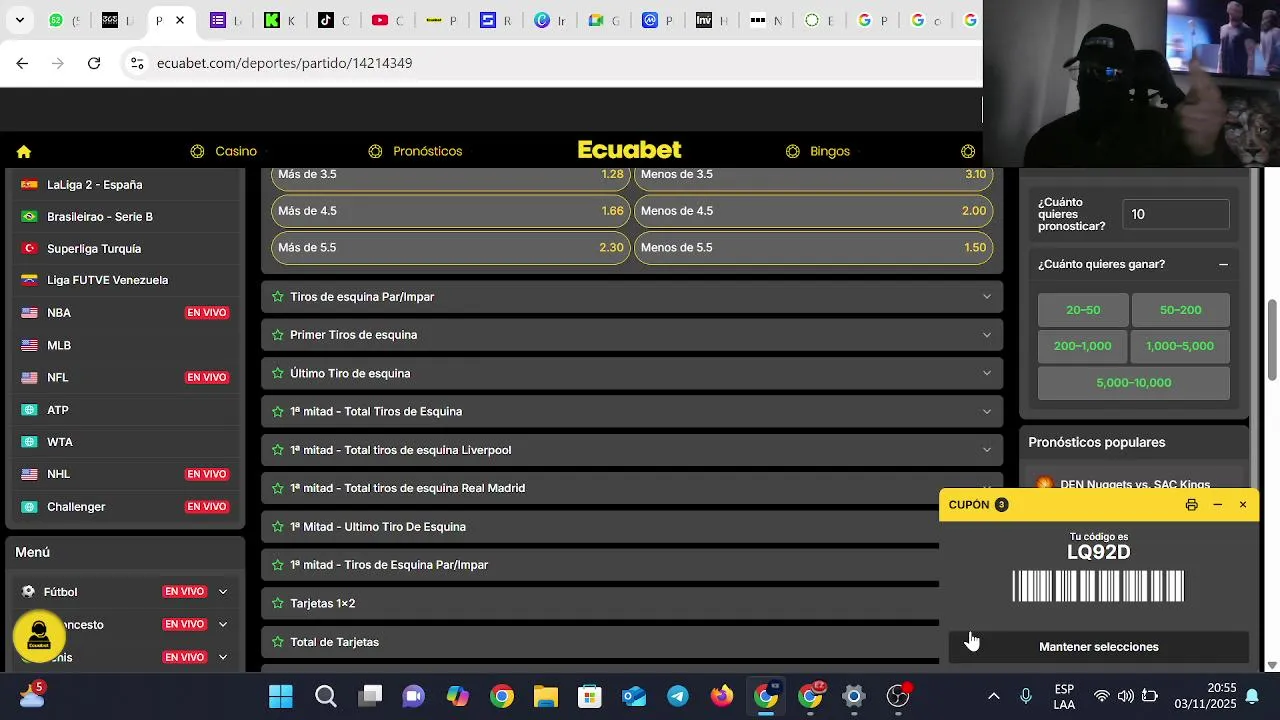Image resolution: width=1280 pixels, height=720 pixels.
Task: Expand 1ª mitad - Total Tiros de Esquina chevron
Action: coord(987,411)
